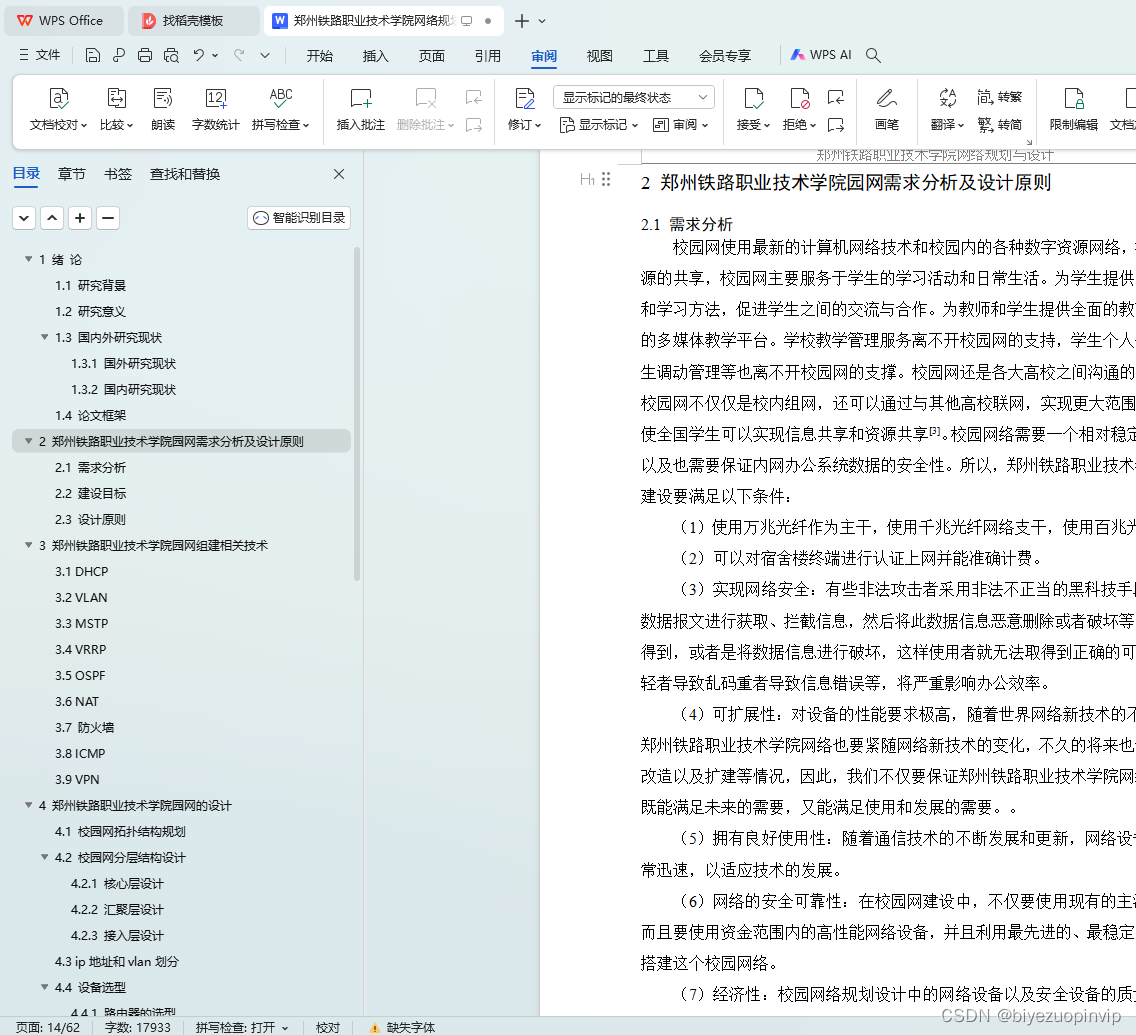The height and width of the screenshot is (1035, 1136).
Task: Click the minus remove heading button
Action: click(108, 218)
